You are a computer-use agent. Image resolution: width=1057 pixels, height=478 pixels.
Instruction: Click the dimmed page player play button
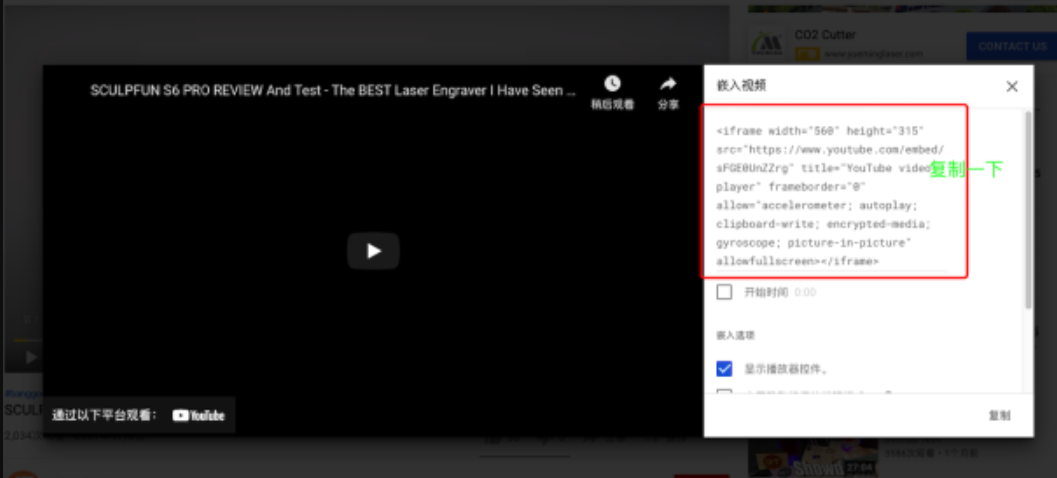coord(31,357)
